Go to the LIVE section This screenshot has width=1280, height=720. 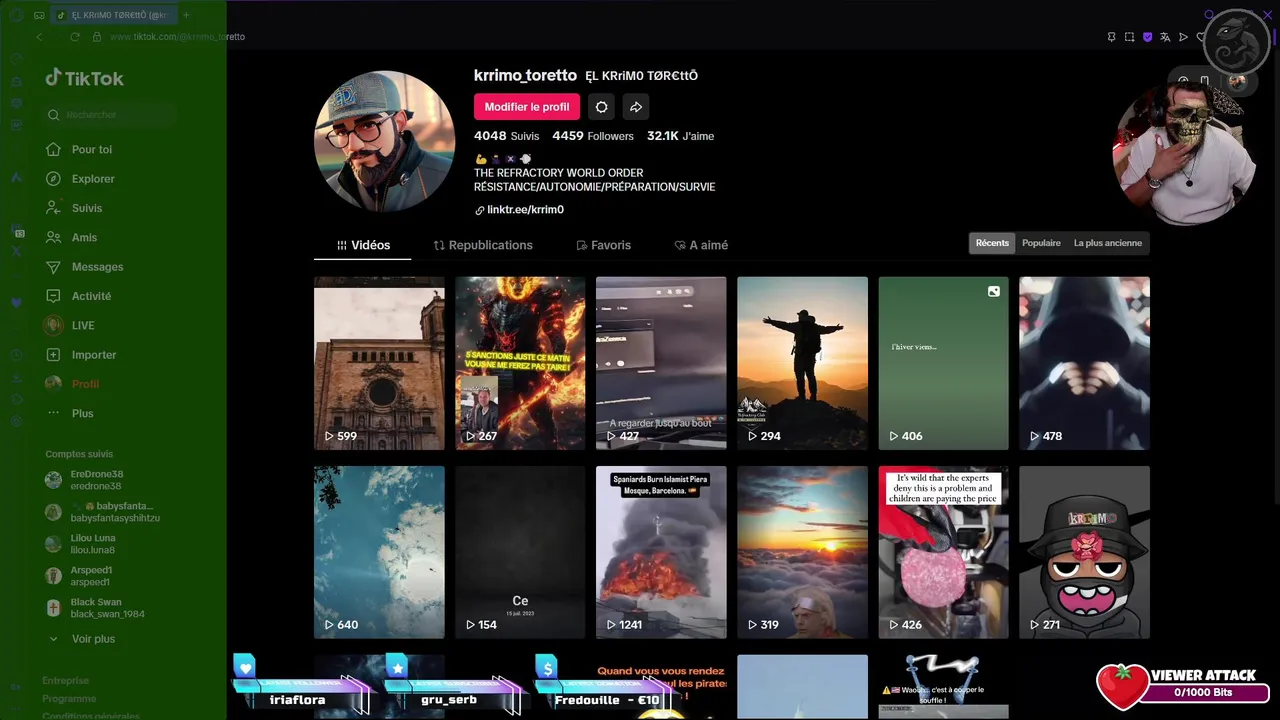click(69, 325)
